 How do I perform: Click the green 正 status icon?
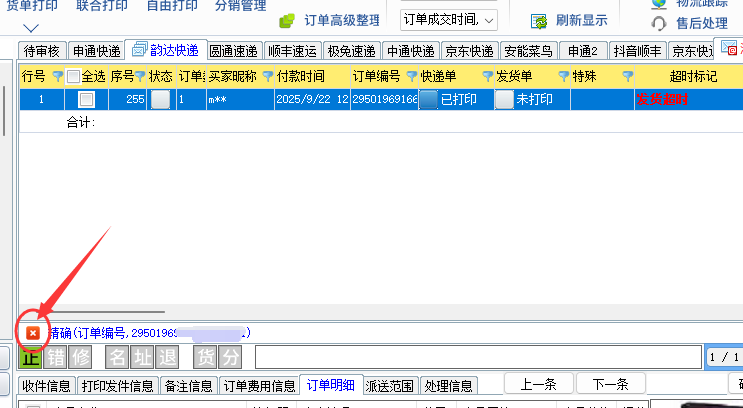31,357
